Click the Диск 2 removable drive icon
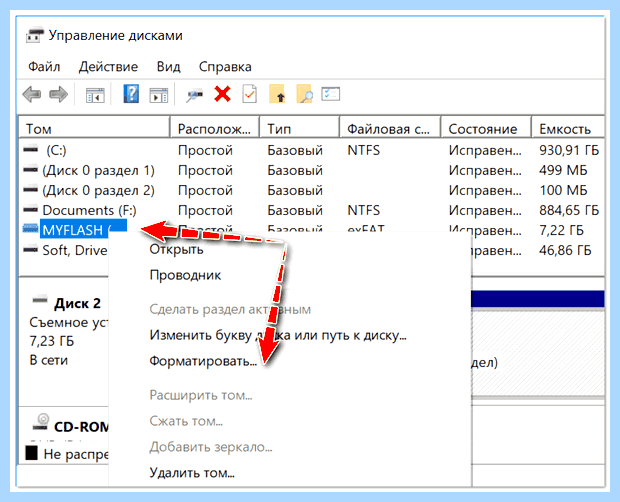This screenshot has width=620, height=502. click(x=40, y=299)
